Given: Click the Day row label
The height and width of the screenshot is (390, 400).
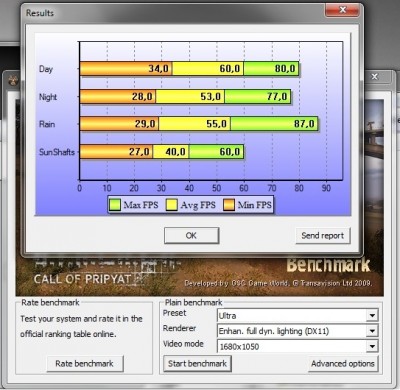Looking at the screenshot, I should [46, 69].
